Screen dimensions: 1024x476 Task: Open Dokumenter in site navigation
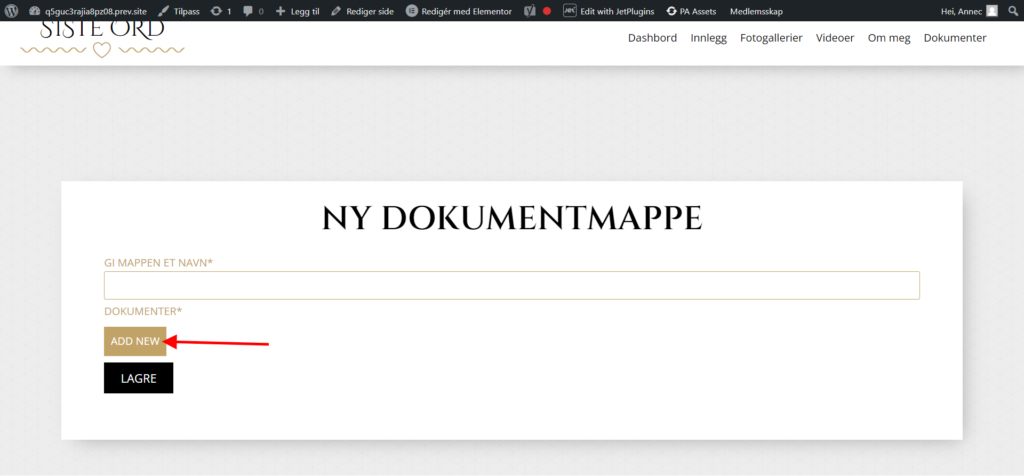[x=955, y=38]
